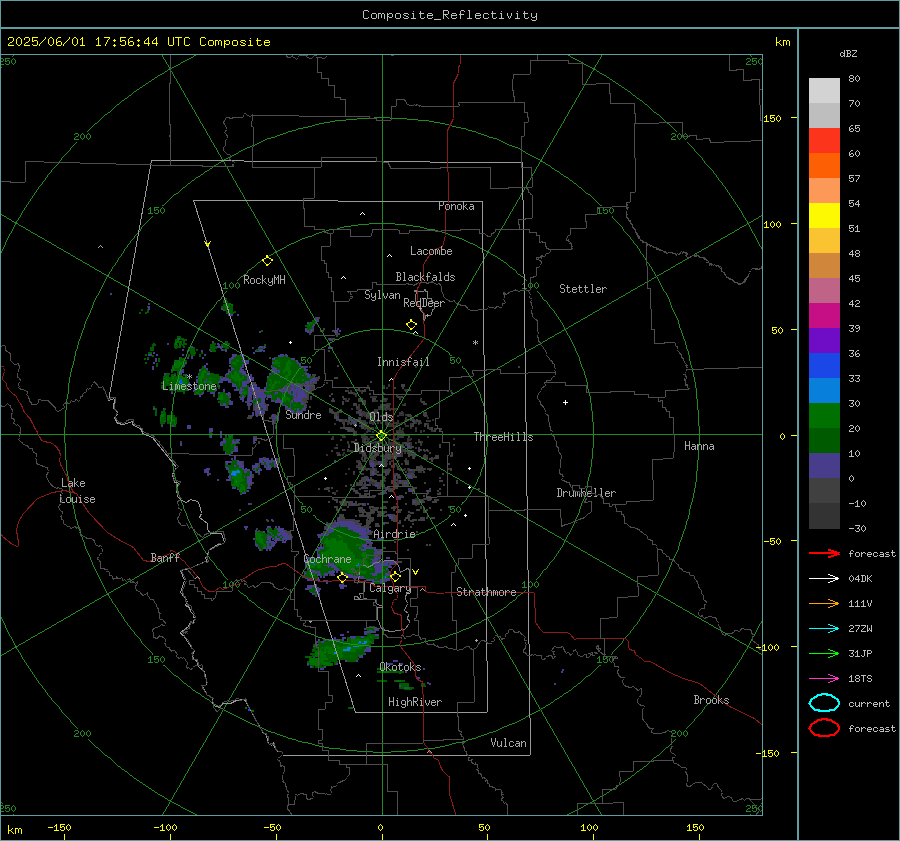Click the magenta 18TS arrow icon
Viewport: 900px width, 841px height.
[x=824, y=679]
